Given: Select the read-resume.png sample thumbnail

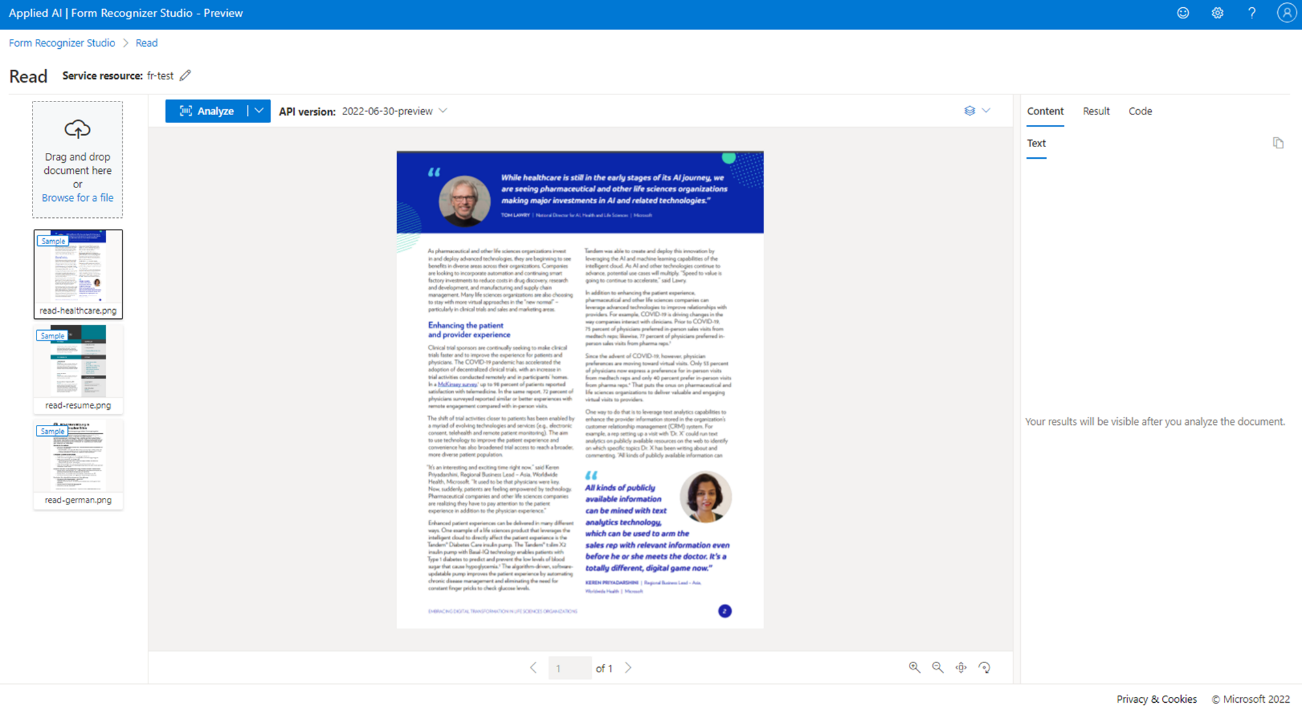Looking at the screenshot, I should pyautogui.click(x=78, y=369).
